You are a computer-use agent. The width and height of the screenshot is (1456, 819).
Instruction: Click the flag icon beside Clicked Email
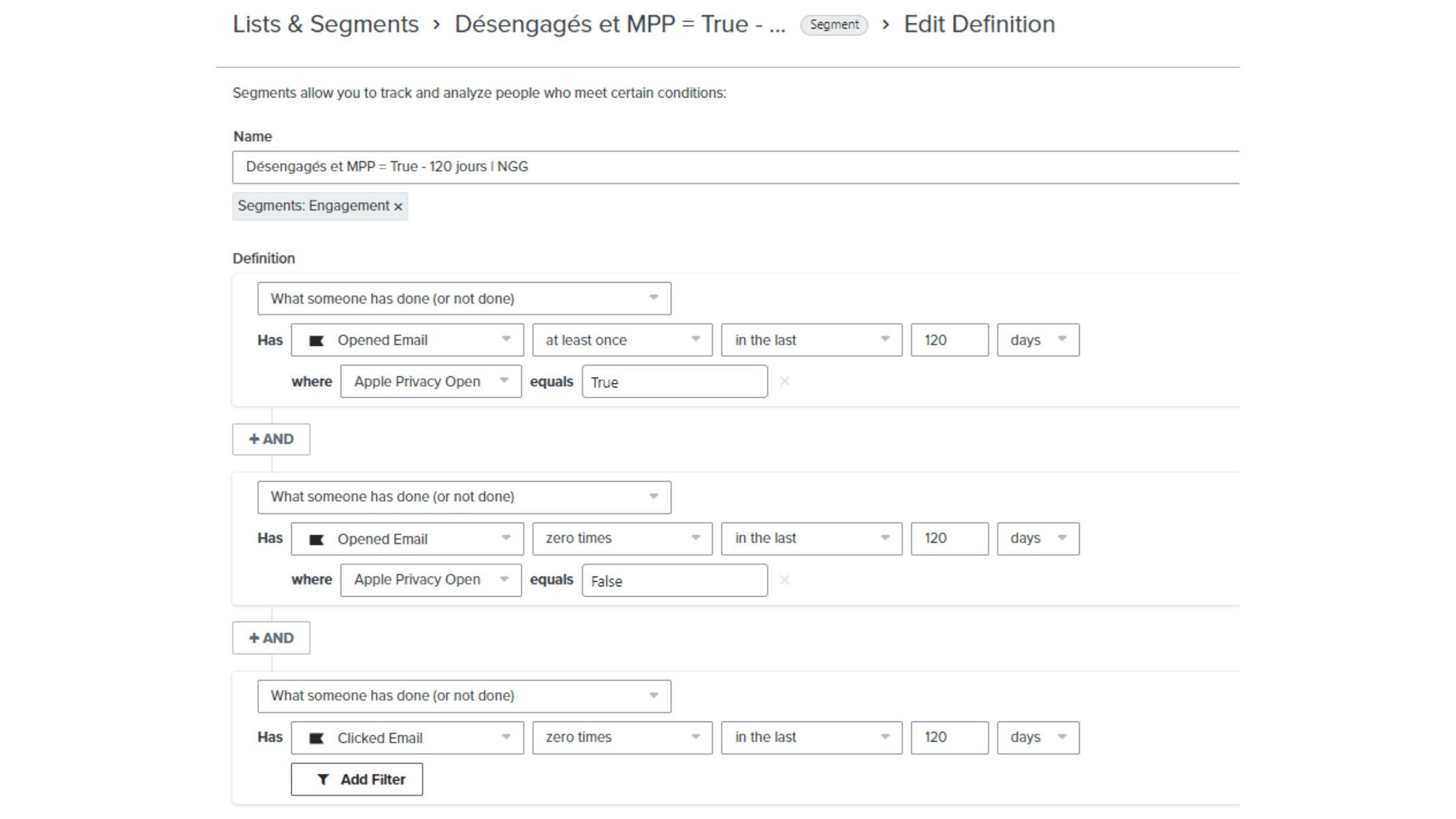click(x=317, y=738)
